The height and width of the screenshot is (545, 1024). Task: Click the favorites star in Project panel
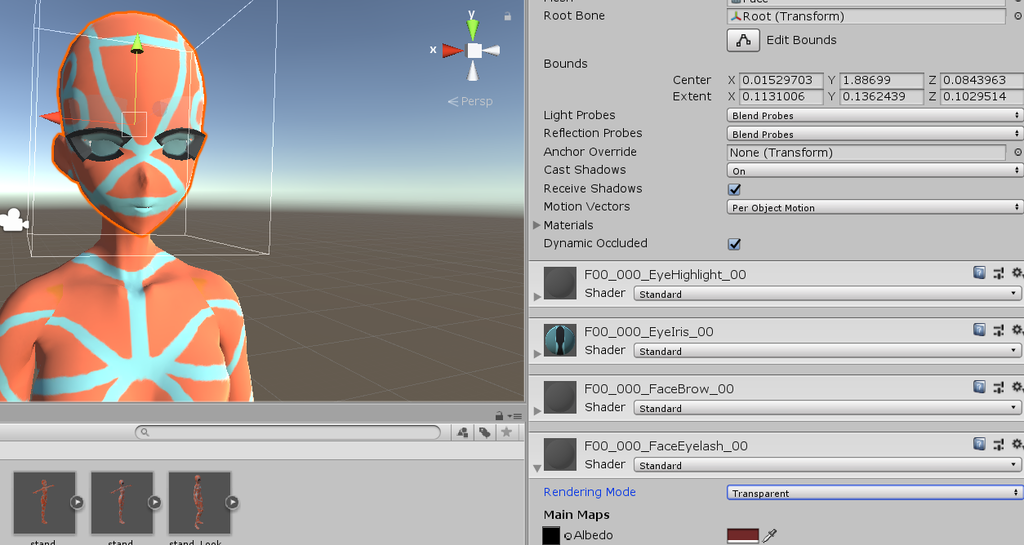[506, 431]
